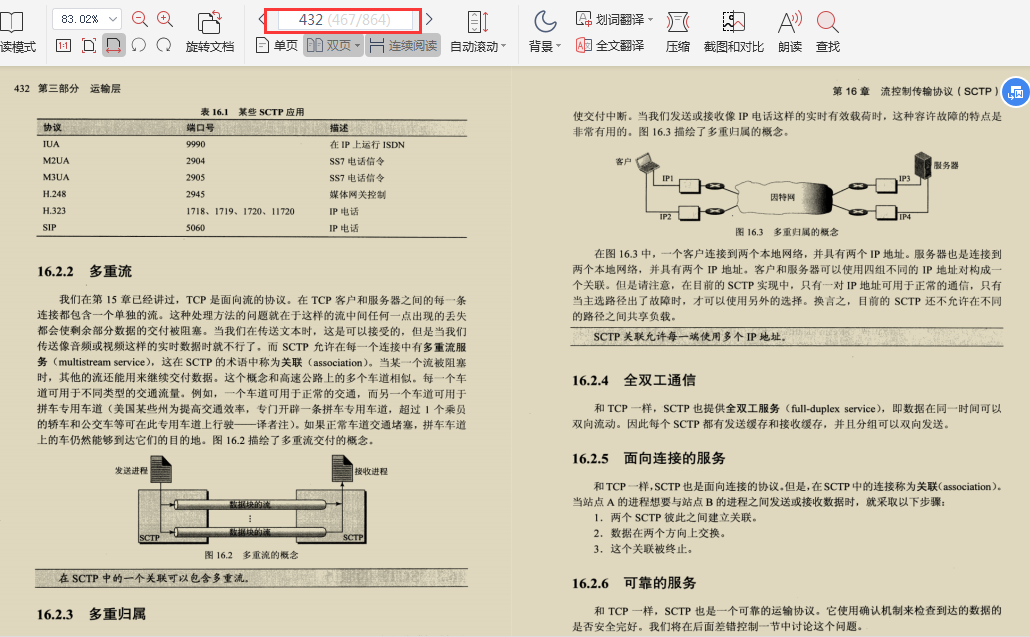Go to next page with right arrow

tap(428, 17)
